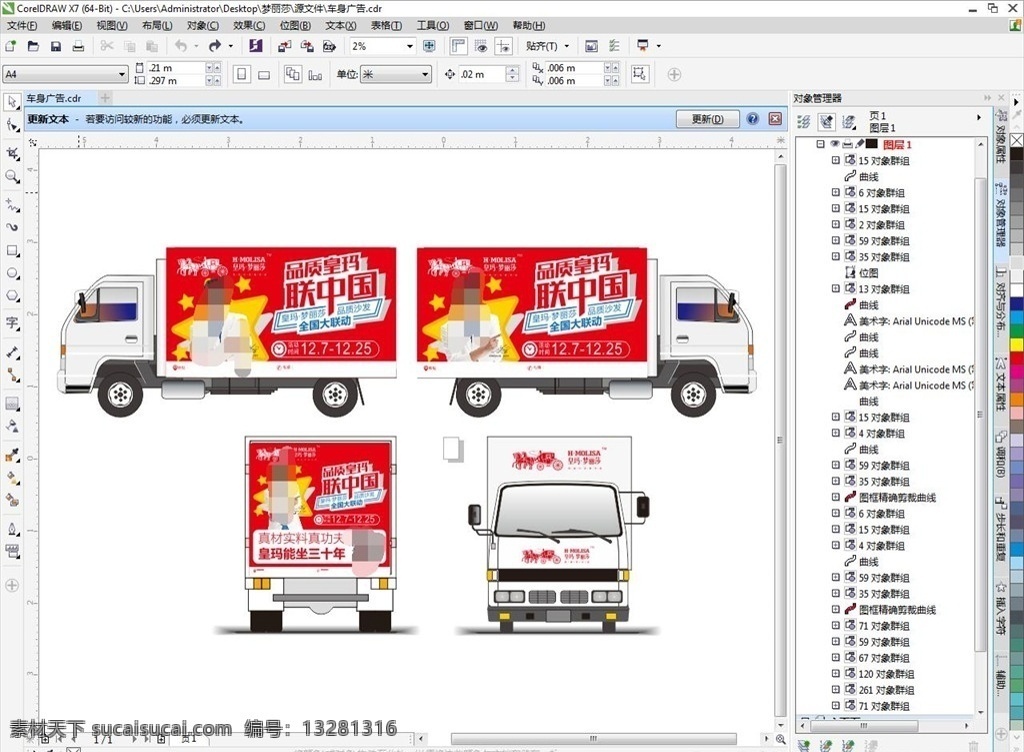Open the zoom level dropdown showing 2%
The height and width of the screenshot is (752, 1024).
410,46
